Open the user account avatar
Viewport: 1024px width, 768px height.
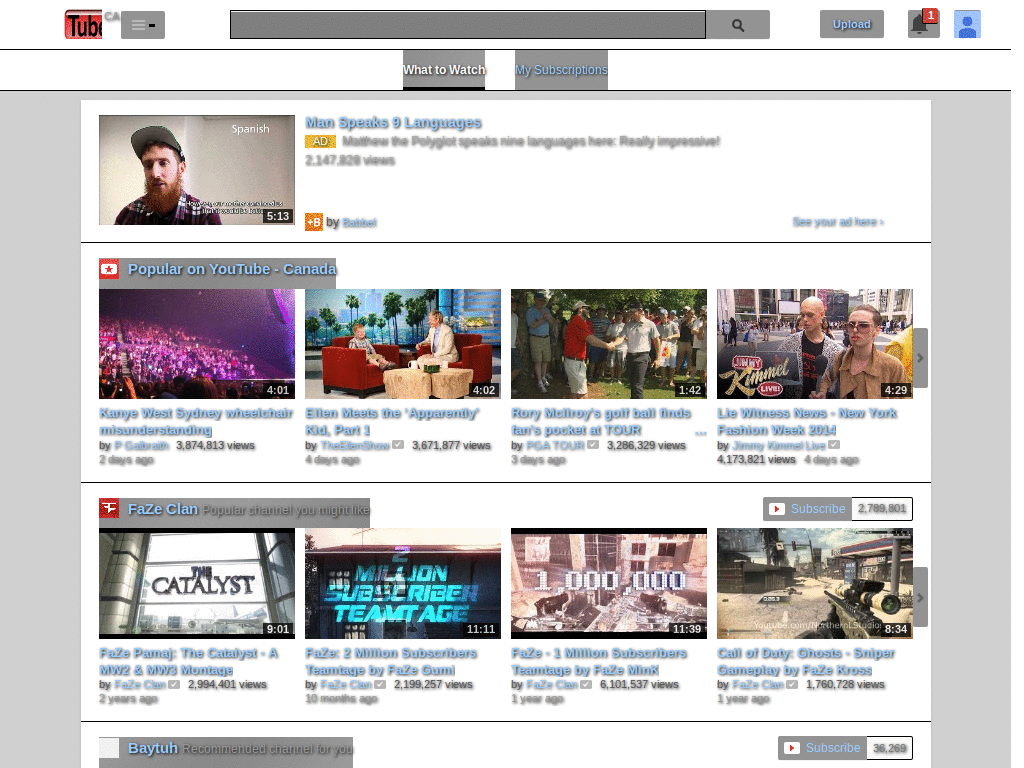[967, 24]
